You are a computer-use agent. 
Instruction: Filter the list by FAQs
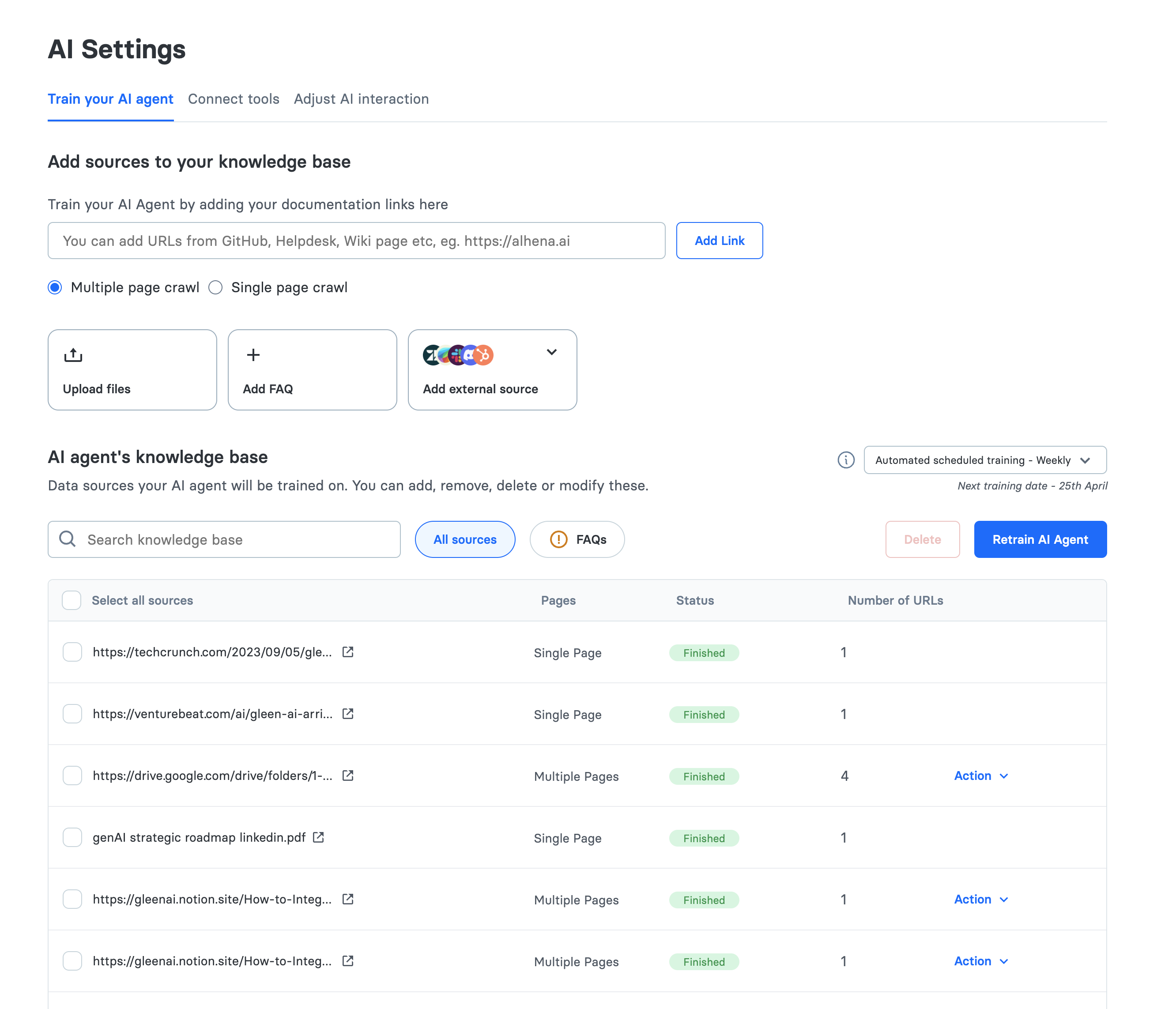(577, 540)
